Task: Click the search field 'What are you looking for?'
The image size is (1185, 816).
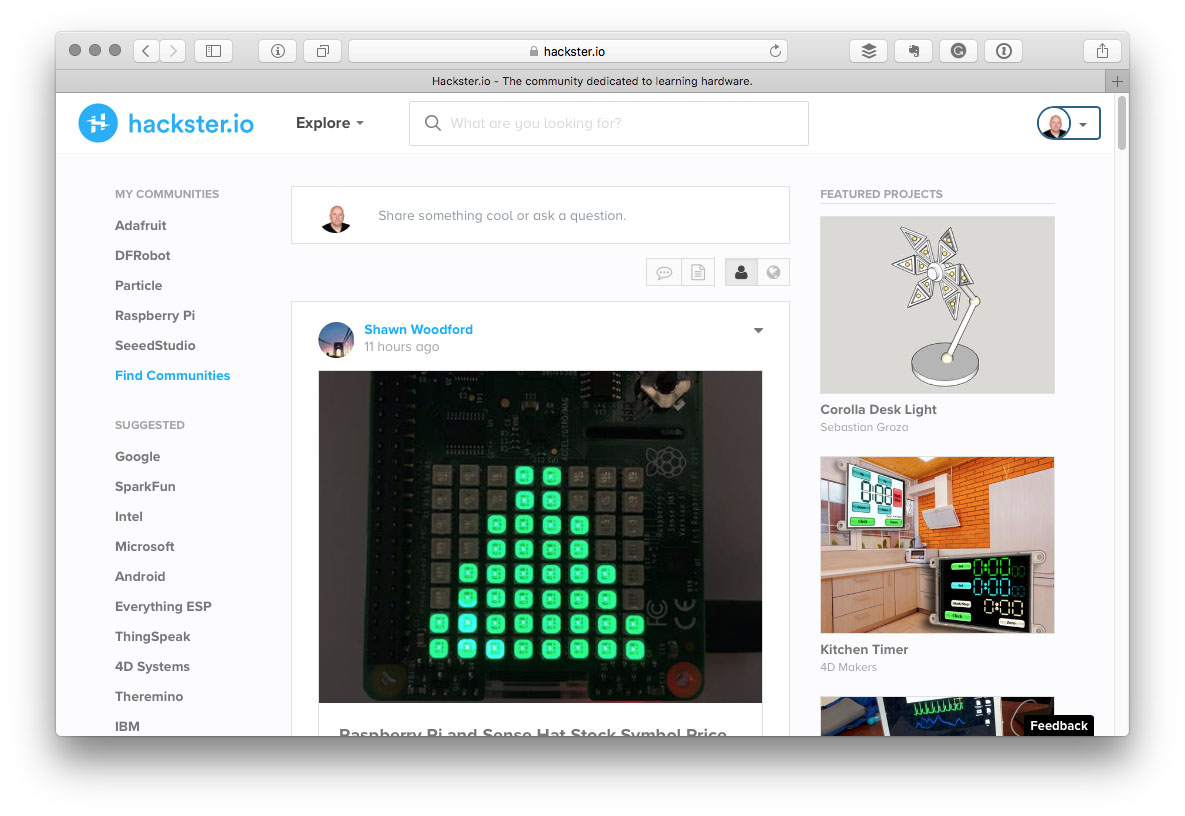Action: (x=609, y=123)
